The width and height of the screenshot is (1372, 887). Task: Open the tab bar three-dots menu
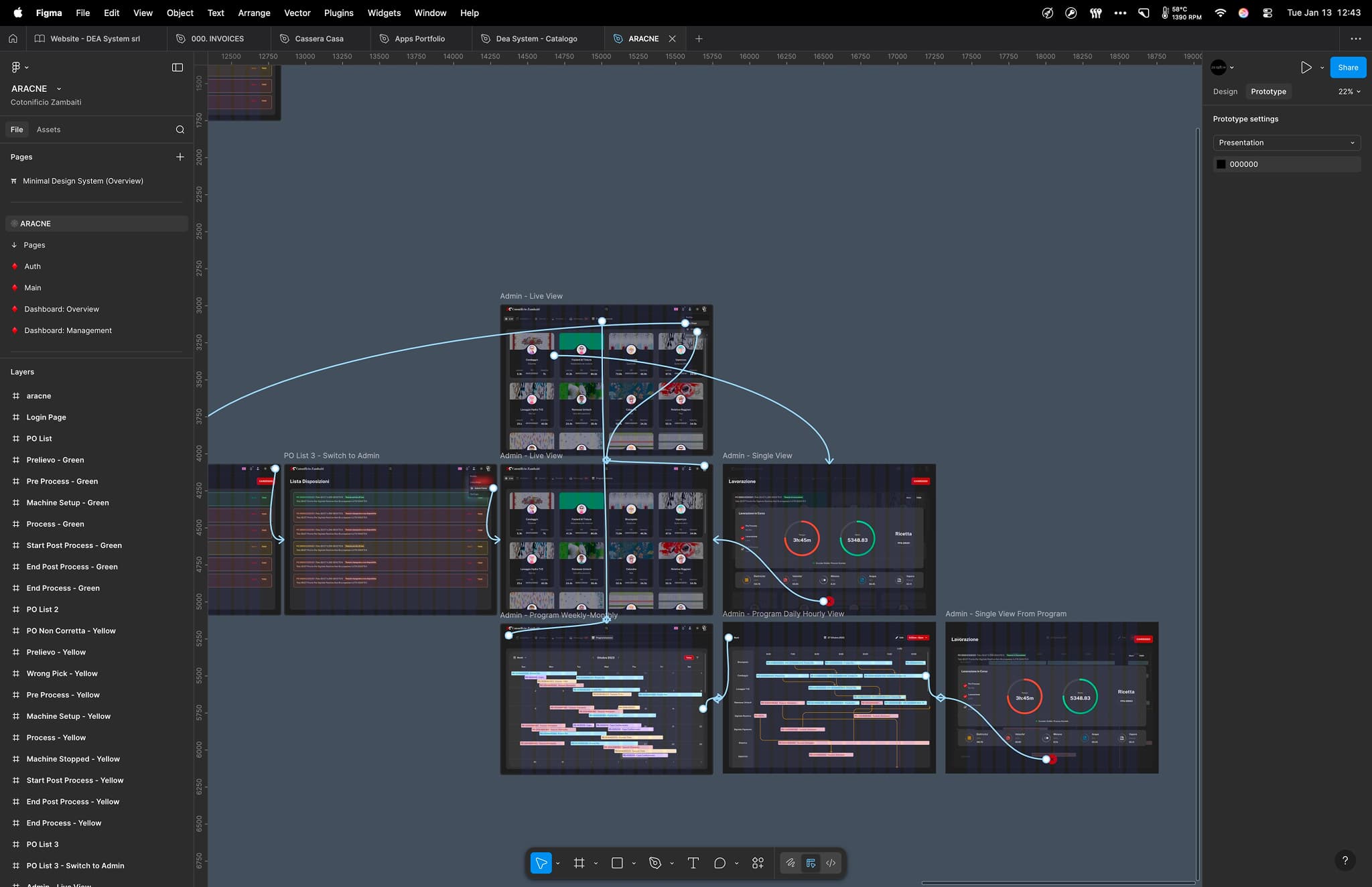pyautogui.click(x=1355, y=39)
